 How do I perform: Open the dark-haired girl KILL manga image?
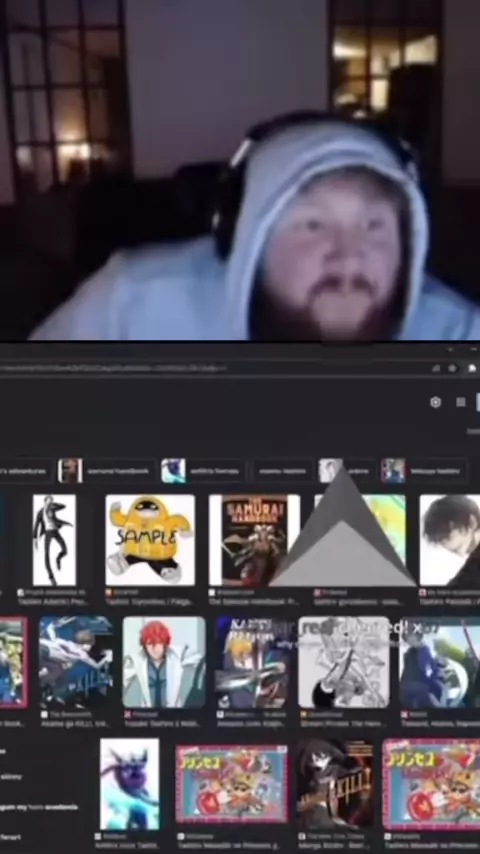(x=335, y=784)
